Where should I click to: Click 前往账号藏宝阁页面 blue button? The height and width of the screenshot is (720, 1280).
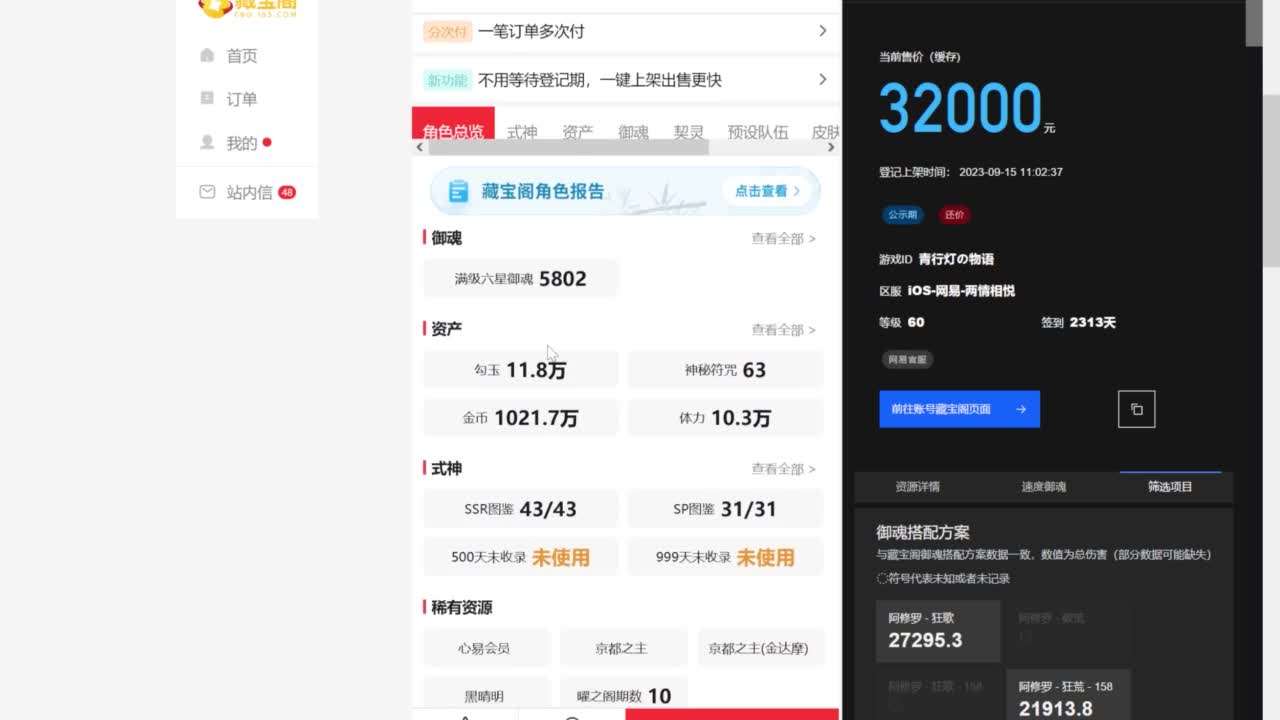coord(960,409)
